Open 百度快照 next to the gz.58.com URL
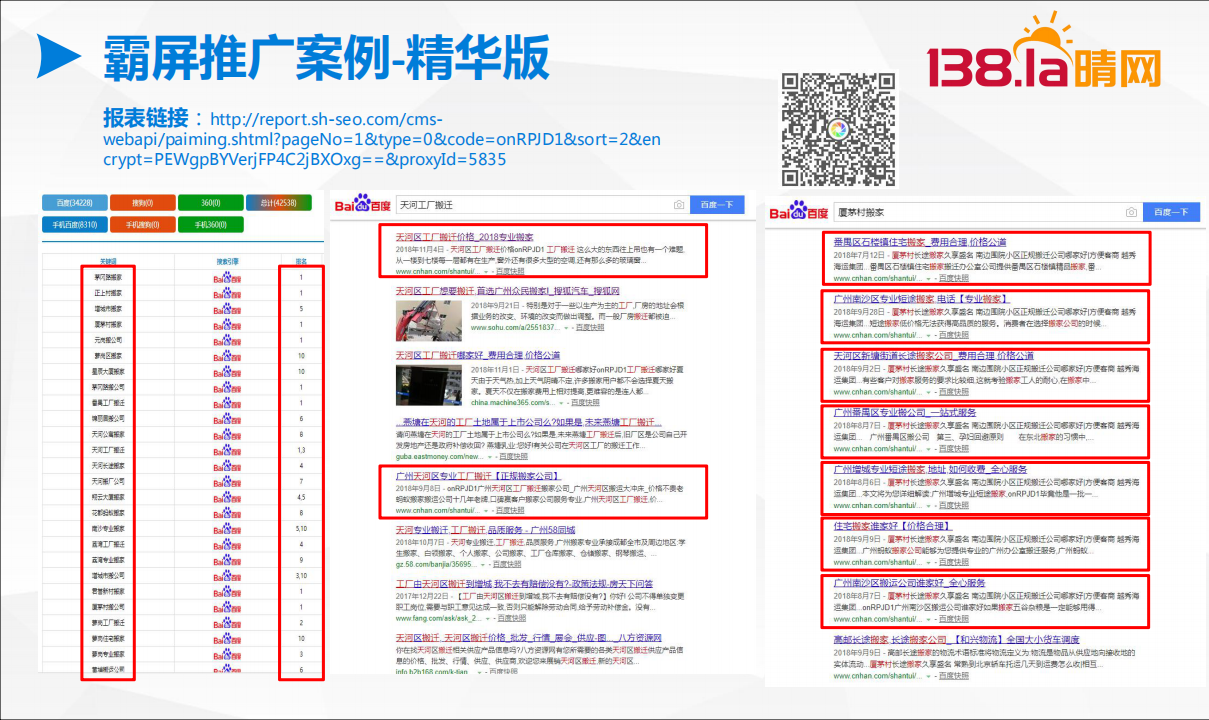The height and width of the screenshot is (720, 1209). (508, 564)
